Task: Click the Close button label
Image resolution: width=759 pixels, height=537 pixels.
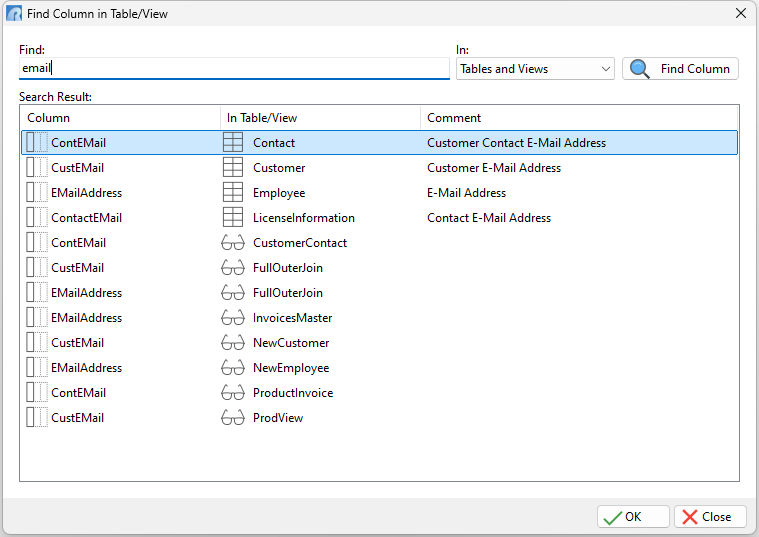Action: (x=716, y=517)
